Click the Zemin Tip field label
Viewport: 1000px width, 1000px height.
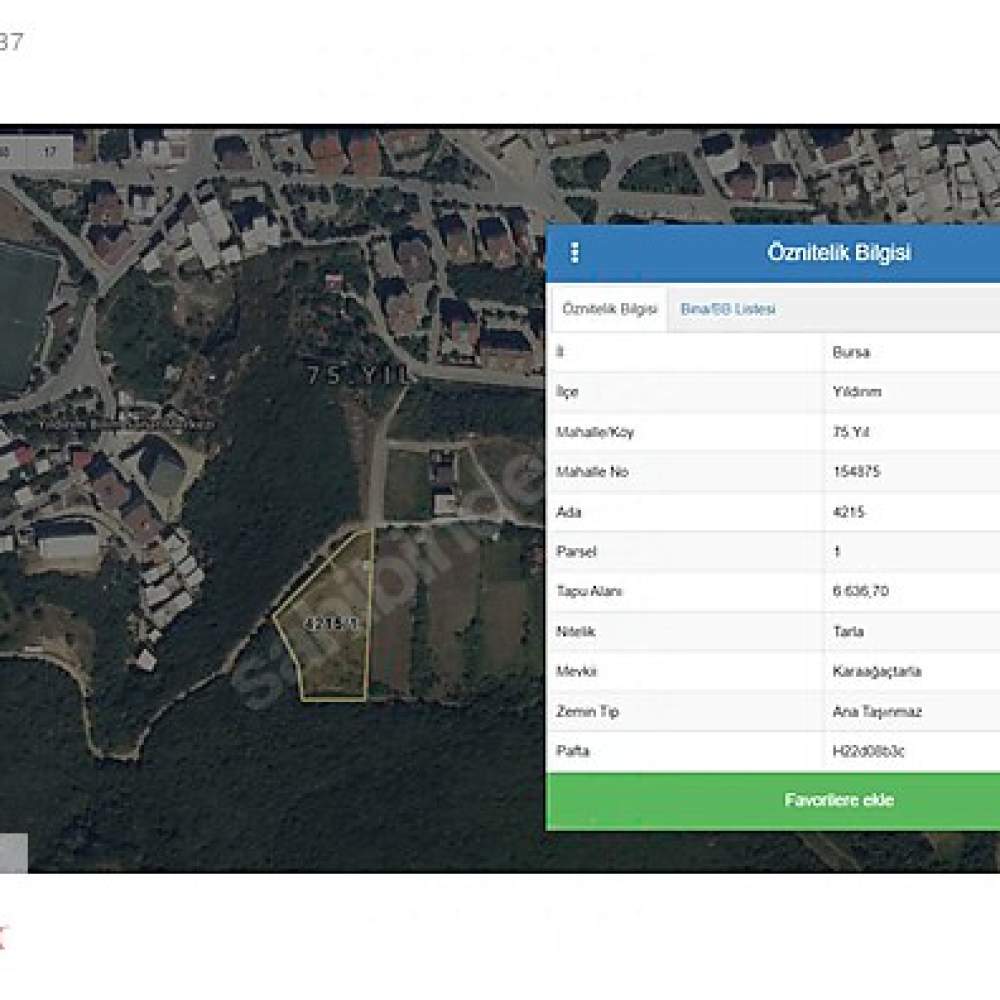click(587, 711)
